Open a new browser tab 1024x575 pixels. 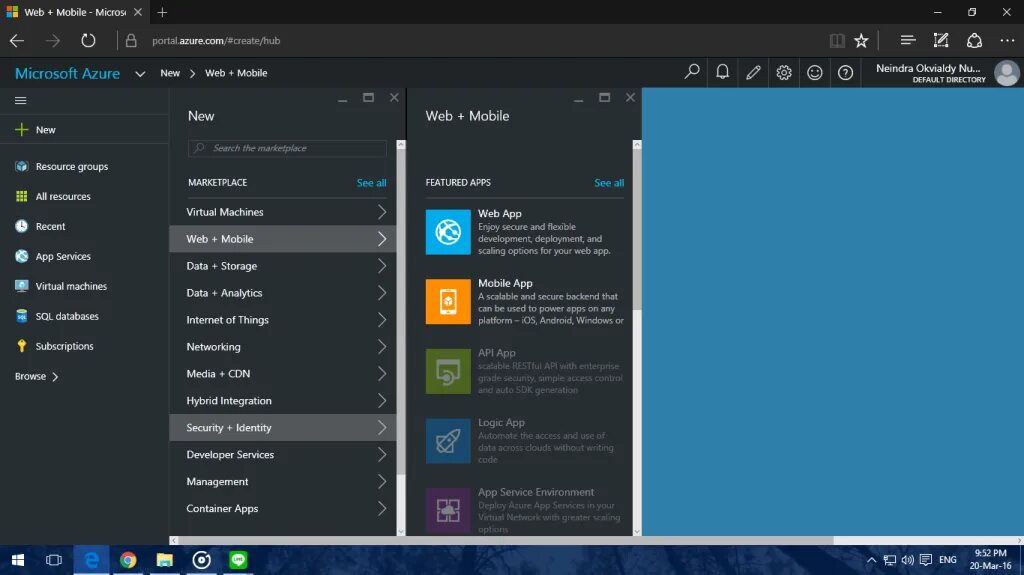(162, 12)
